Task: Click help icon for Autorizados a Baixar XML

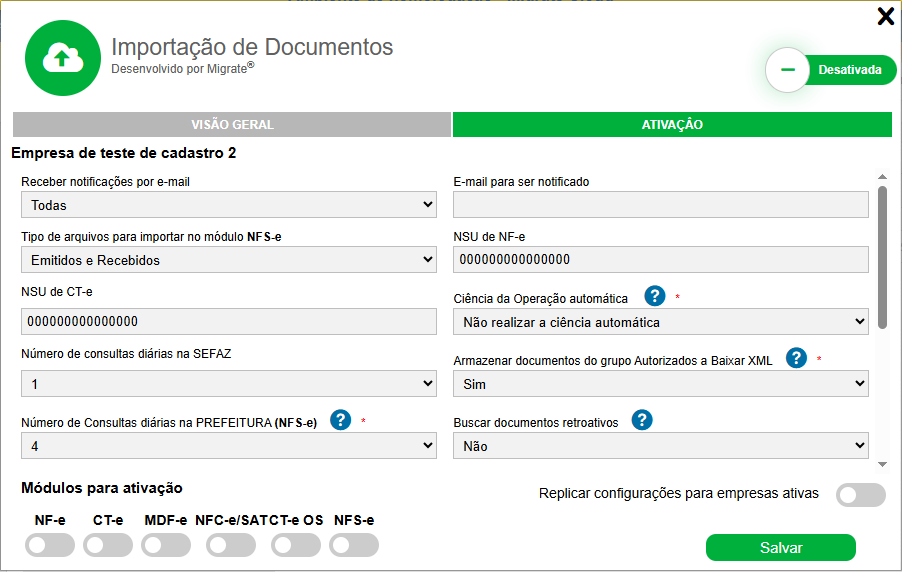Action: (x=796, y=358)
